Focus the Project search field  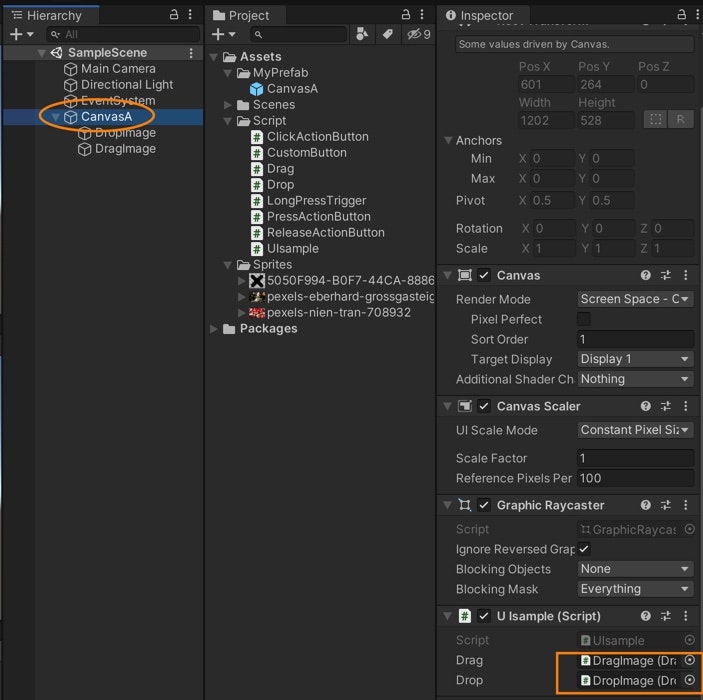pyautogui.click(x=298, y=34)
